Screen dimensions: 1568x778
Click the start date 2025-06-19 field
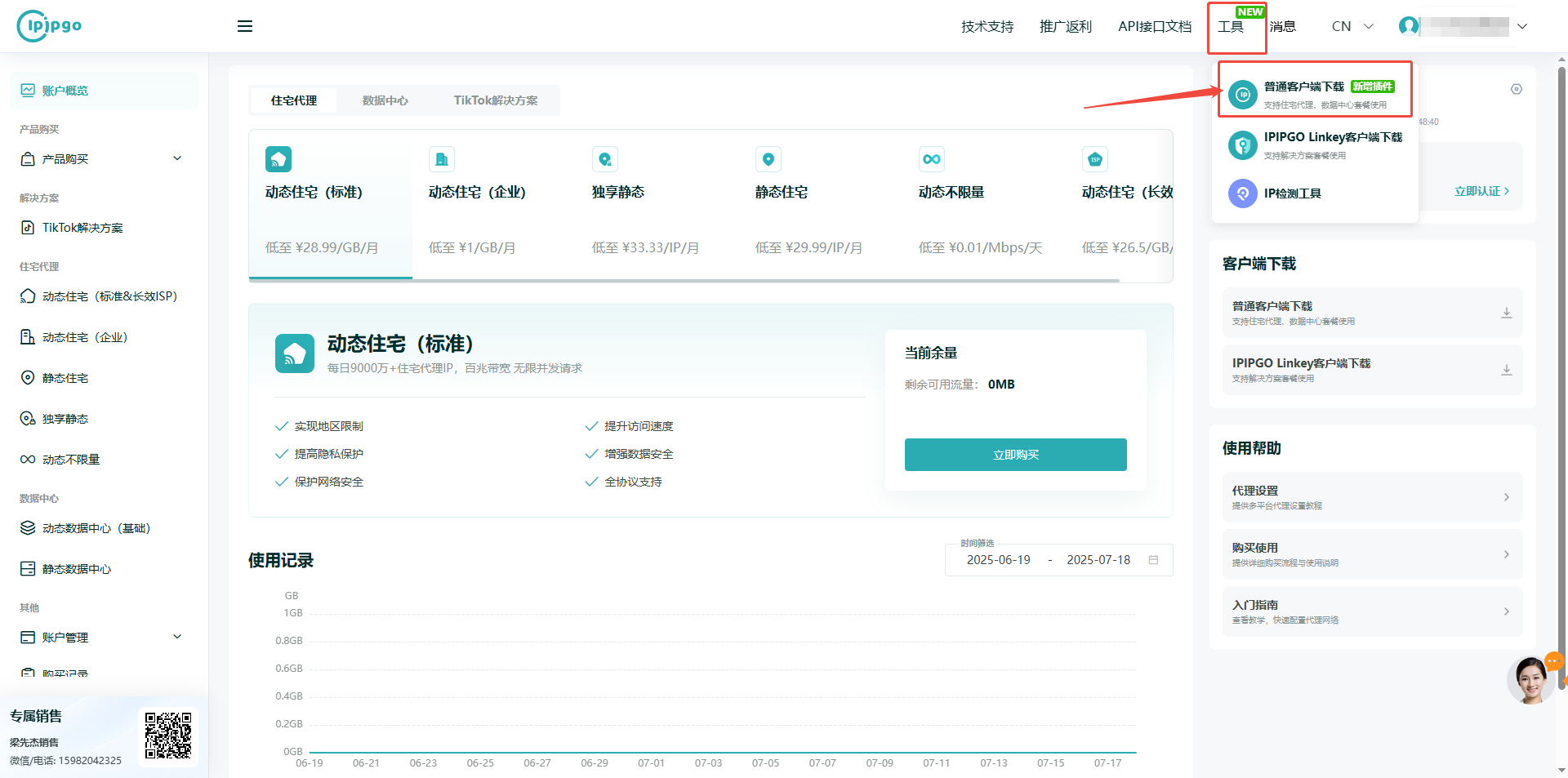point(998,560)
